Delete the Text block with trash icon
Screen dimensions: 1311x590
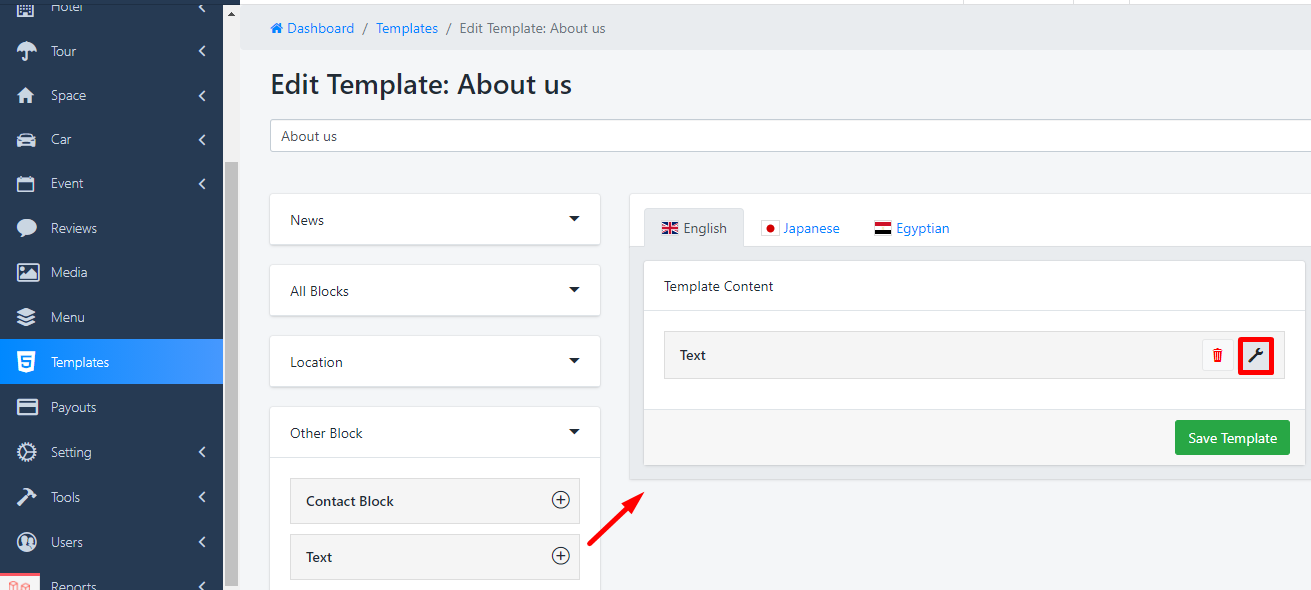(1217, 355)
